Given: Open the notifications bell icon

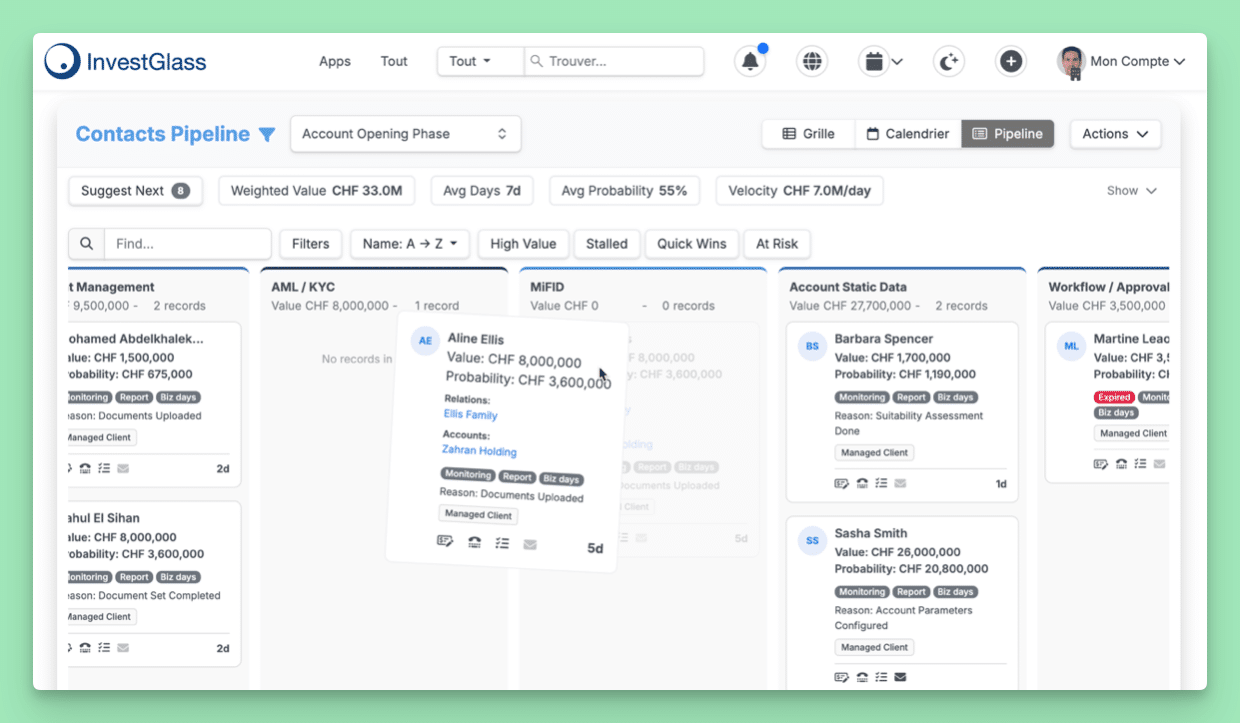Looking at the screenshot, I should point(750,61).
